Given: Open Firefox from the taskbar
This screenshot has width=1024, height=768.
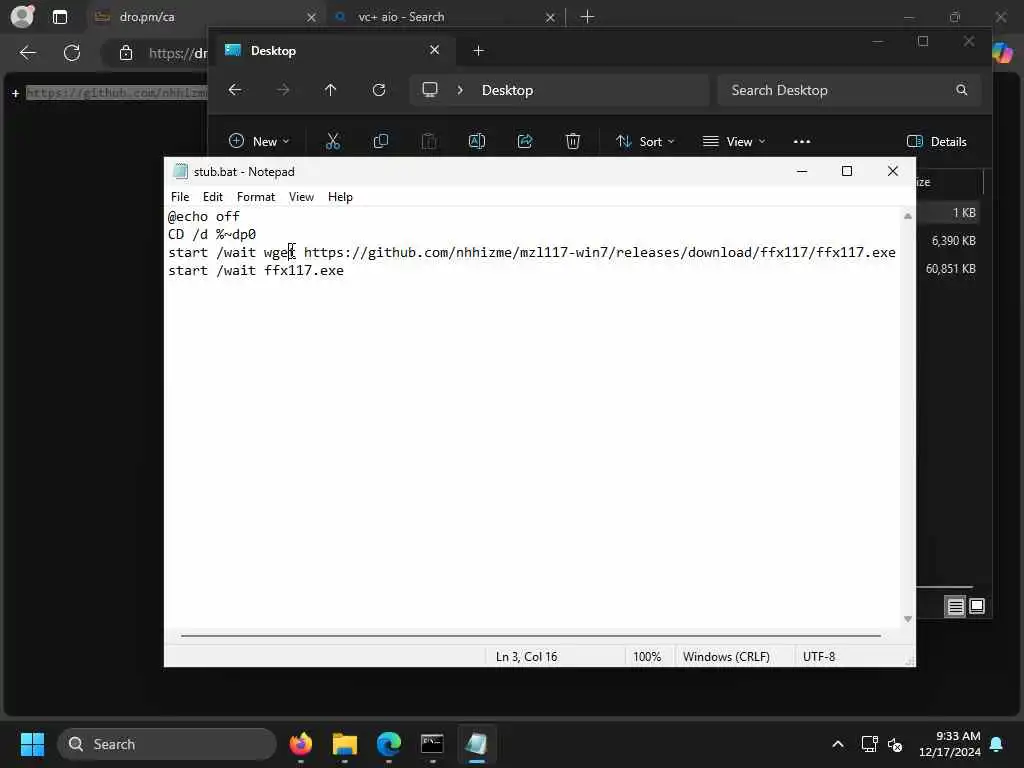Looking at the screenshot, I should coord(300,744).
